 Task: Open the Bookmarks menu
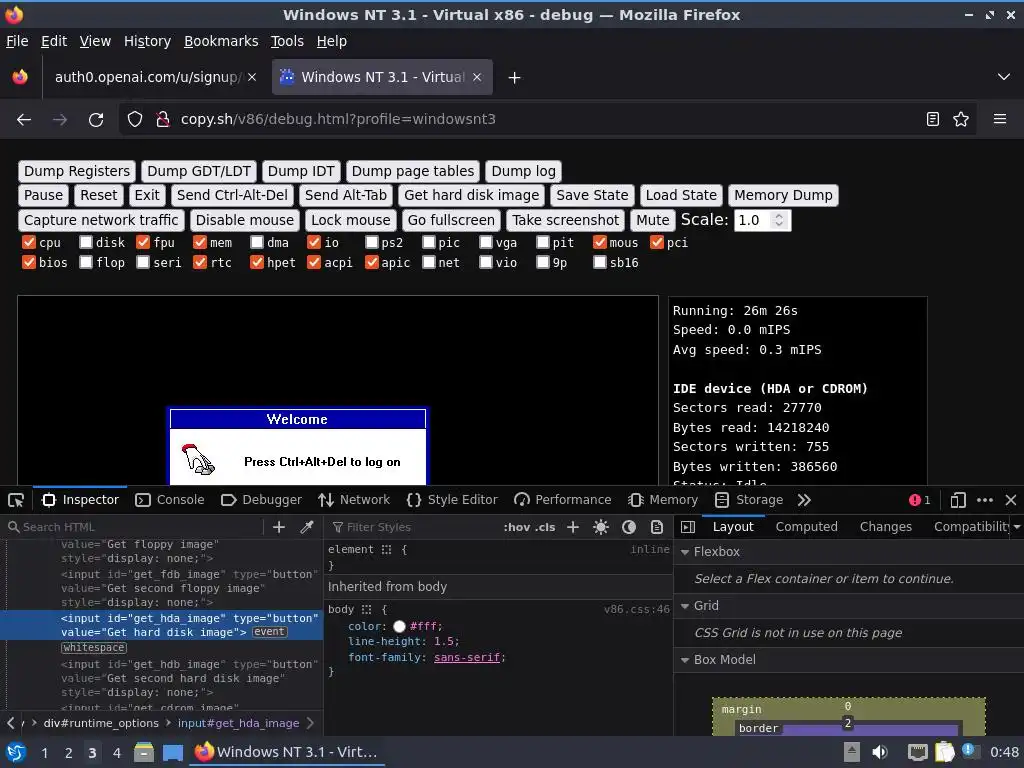click(221, 41)
